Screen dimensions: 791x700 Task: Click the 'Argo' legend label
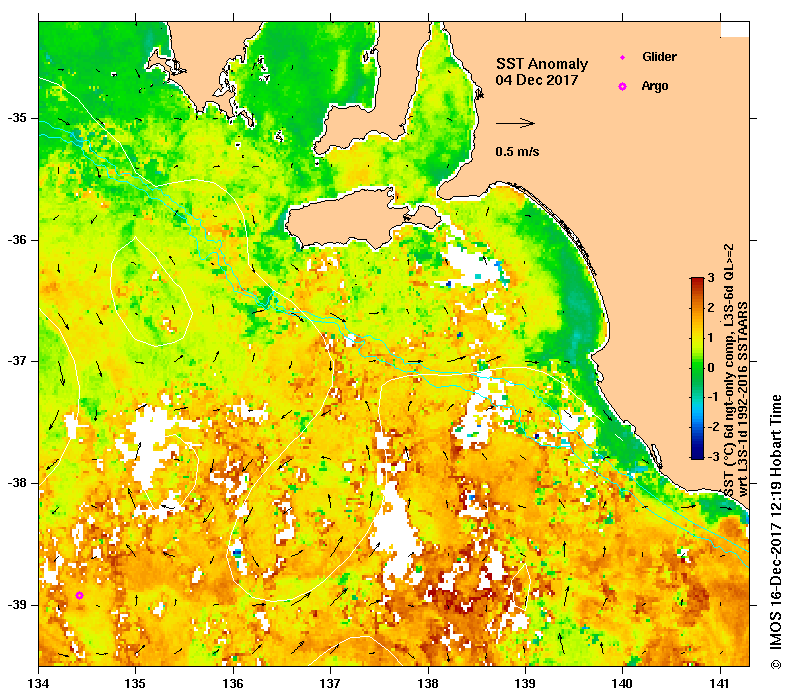tap(655, 86)
